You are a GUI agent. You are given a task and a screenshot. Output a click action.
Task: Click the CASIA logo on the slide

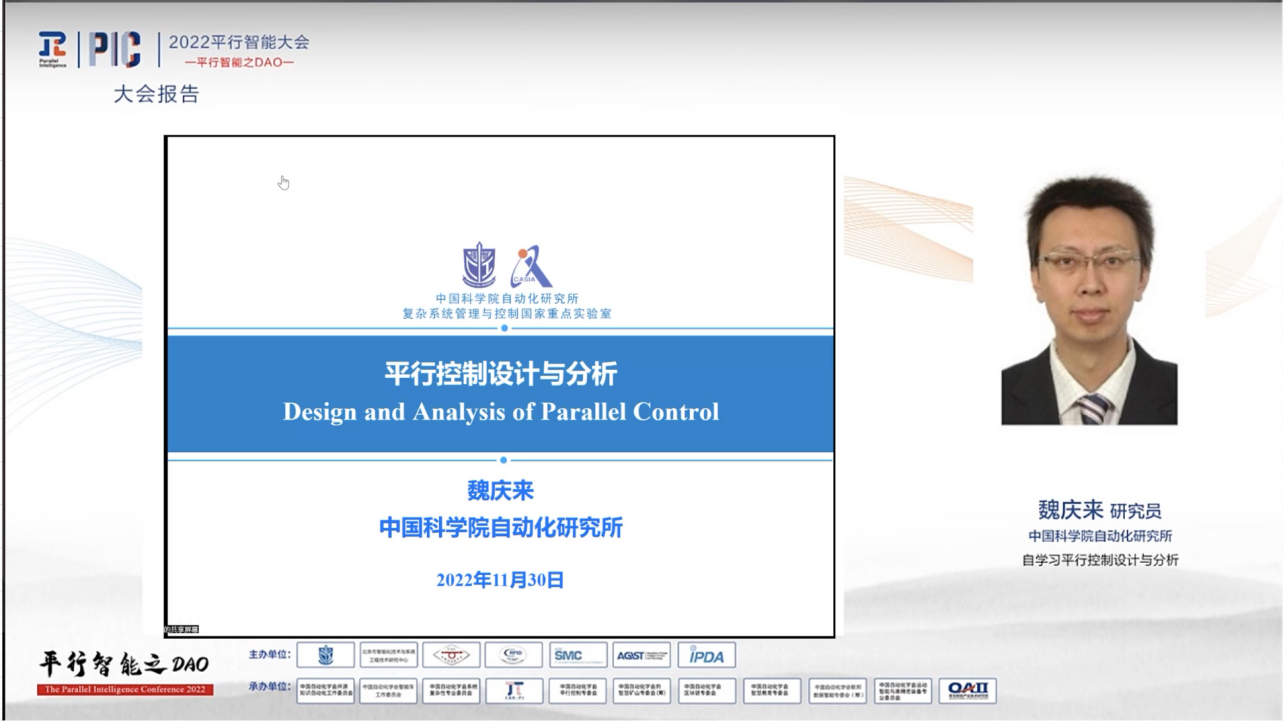pyautogui.click(x=530, y=267)
